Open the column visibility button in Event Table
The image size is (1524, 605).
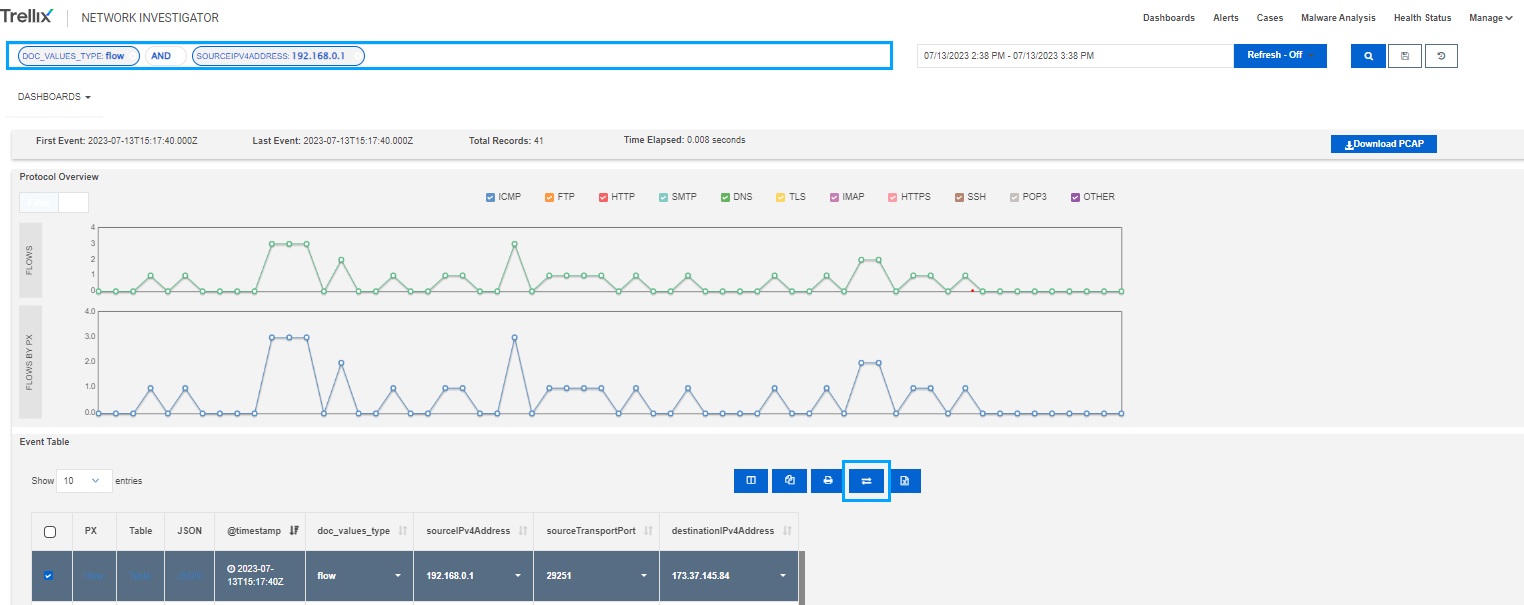tap(751, 481)
